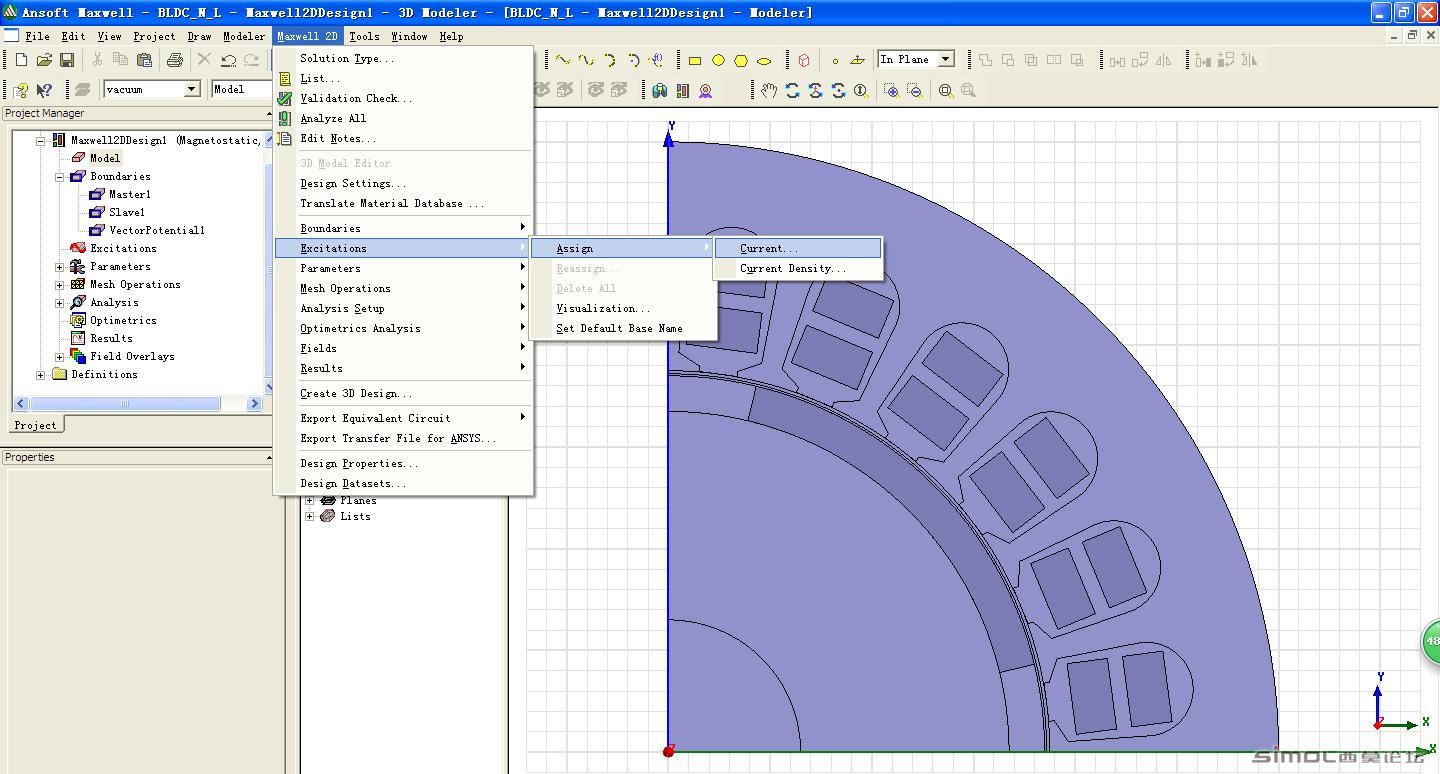Image resolution: width=1440 pixels, height=774 pixels.
Task: Expand the Definitions folder node
Action: pyautogui.click(x=41, y=375)
